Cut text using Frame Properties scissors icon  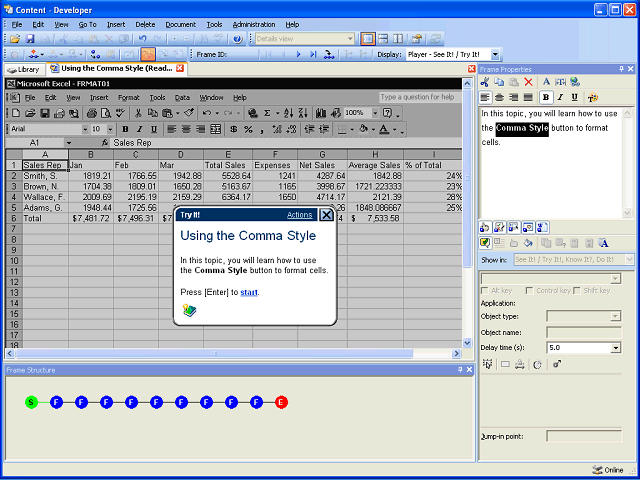484,82
